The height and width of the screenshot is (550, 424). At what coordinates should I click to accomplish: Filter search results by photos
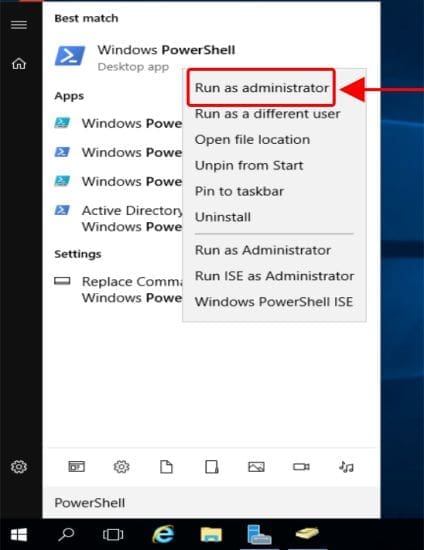[x=256, y=467]
